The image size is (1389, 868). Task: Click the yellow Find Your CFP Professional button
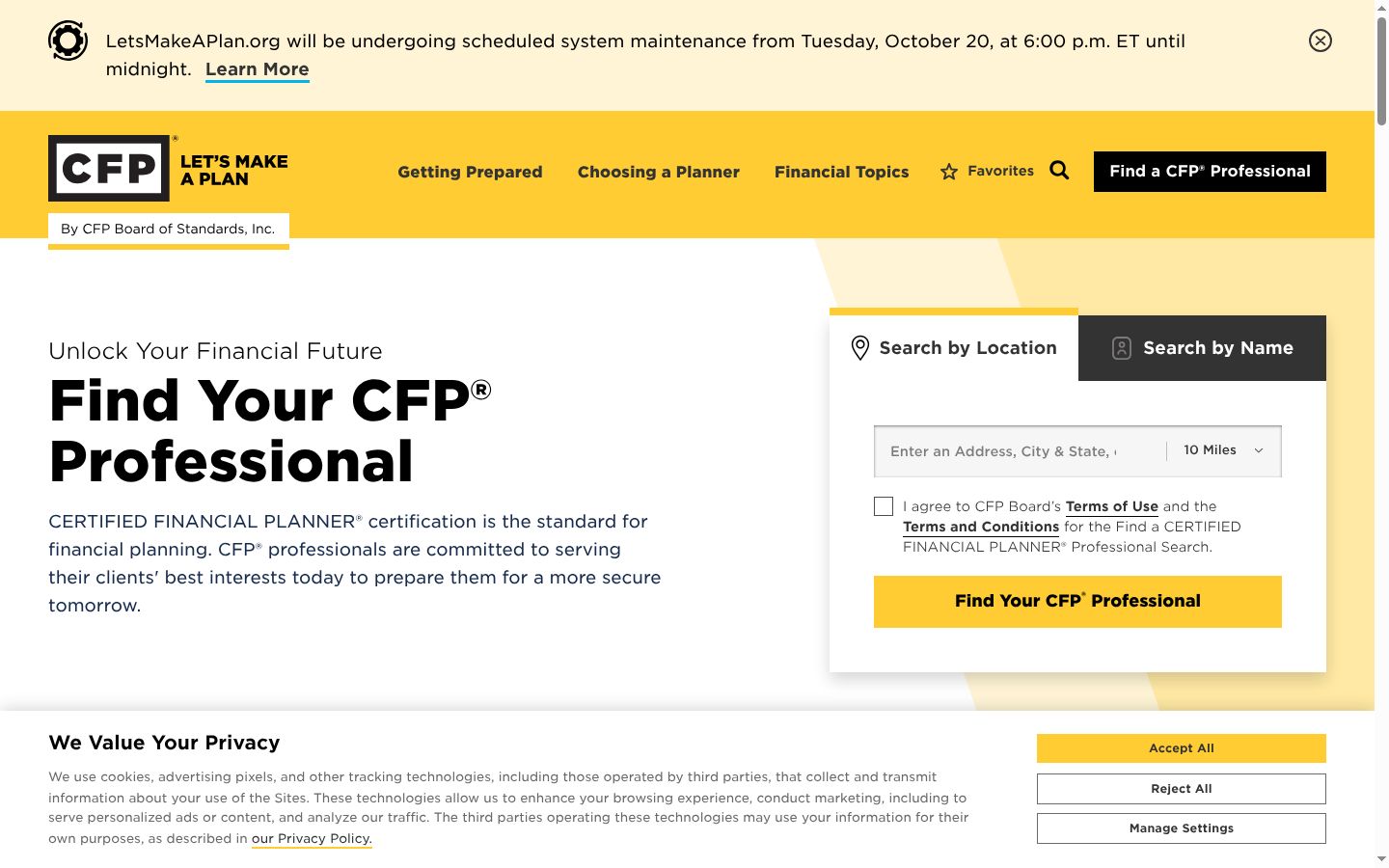click(1077, 602)
